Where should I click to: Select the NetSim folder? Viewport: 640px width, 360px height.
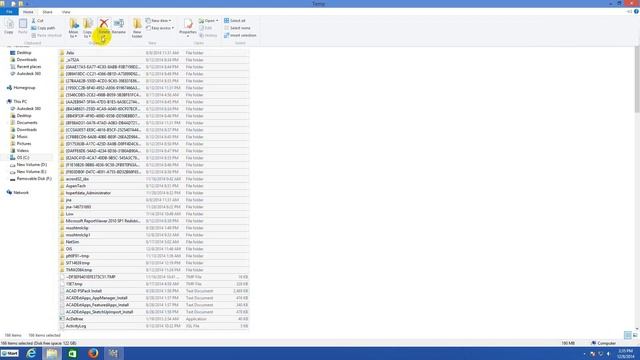point(154,242)
